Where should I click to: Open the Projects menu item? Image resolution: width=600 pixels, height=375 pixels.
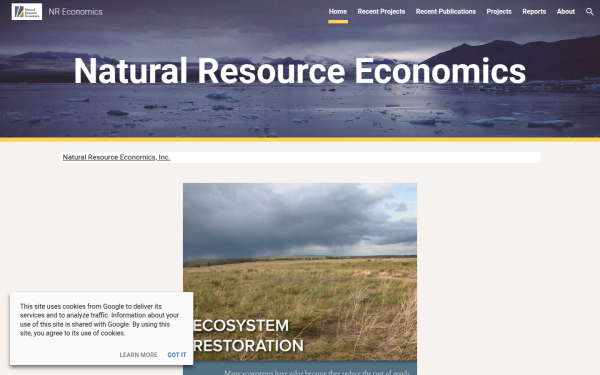coord(499,11)
